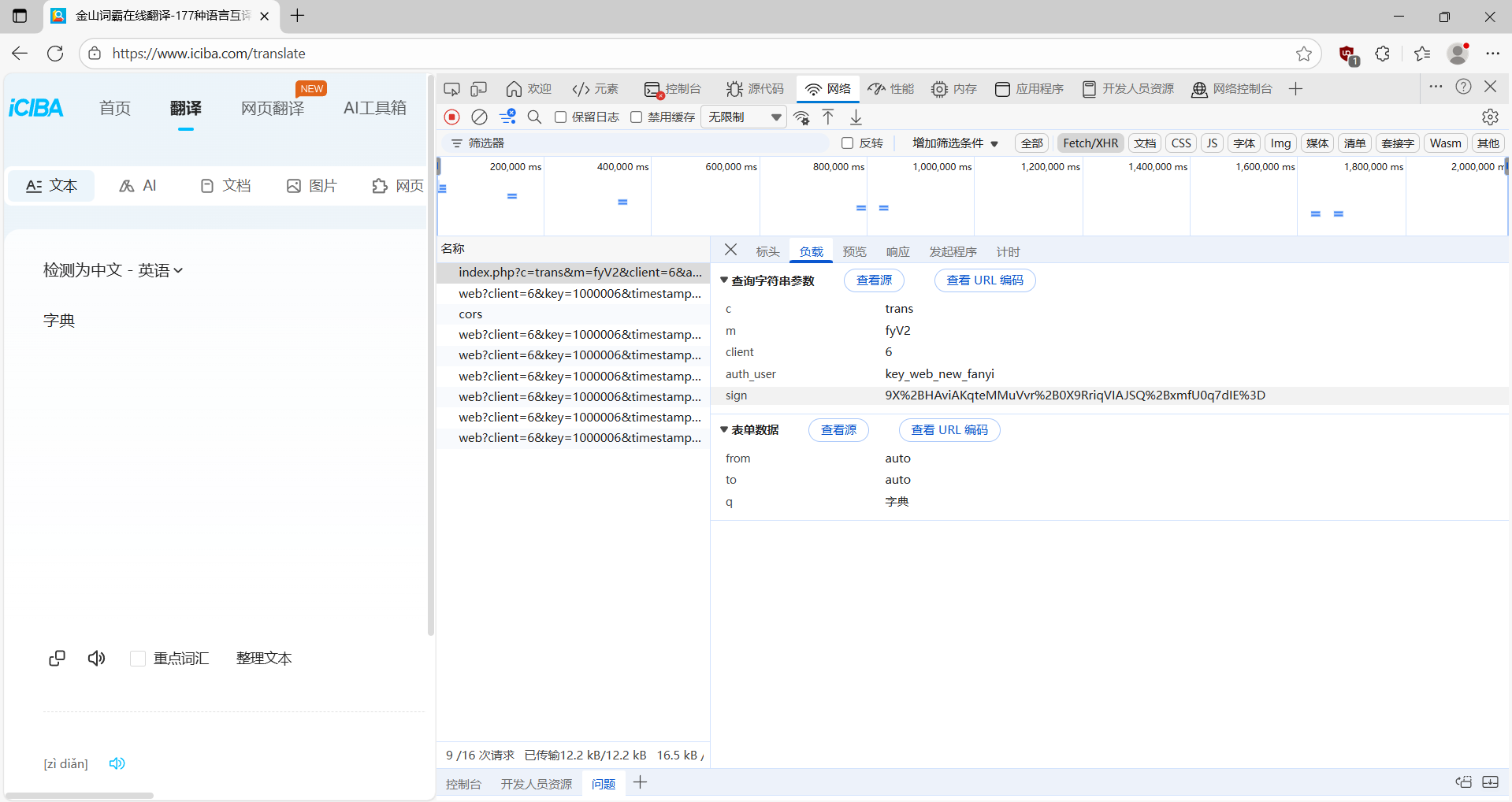This screenshot has width=1512, height=802.
Task: Open network panel settings gear
Action: pyautogui.click(x=1490, y=117)
